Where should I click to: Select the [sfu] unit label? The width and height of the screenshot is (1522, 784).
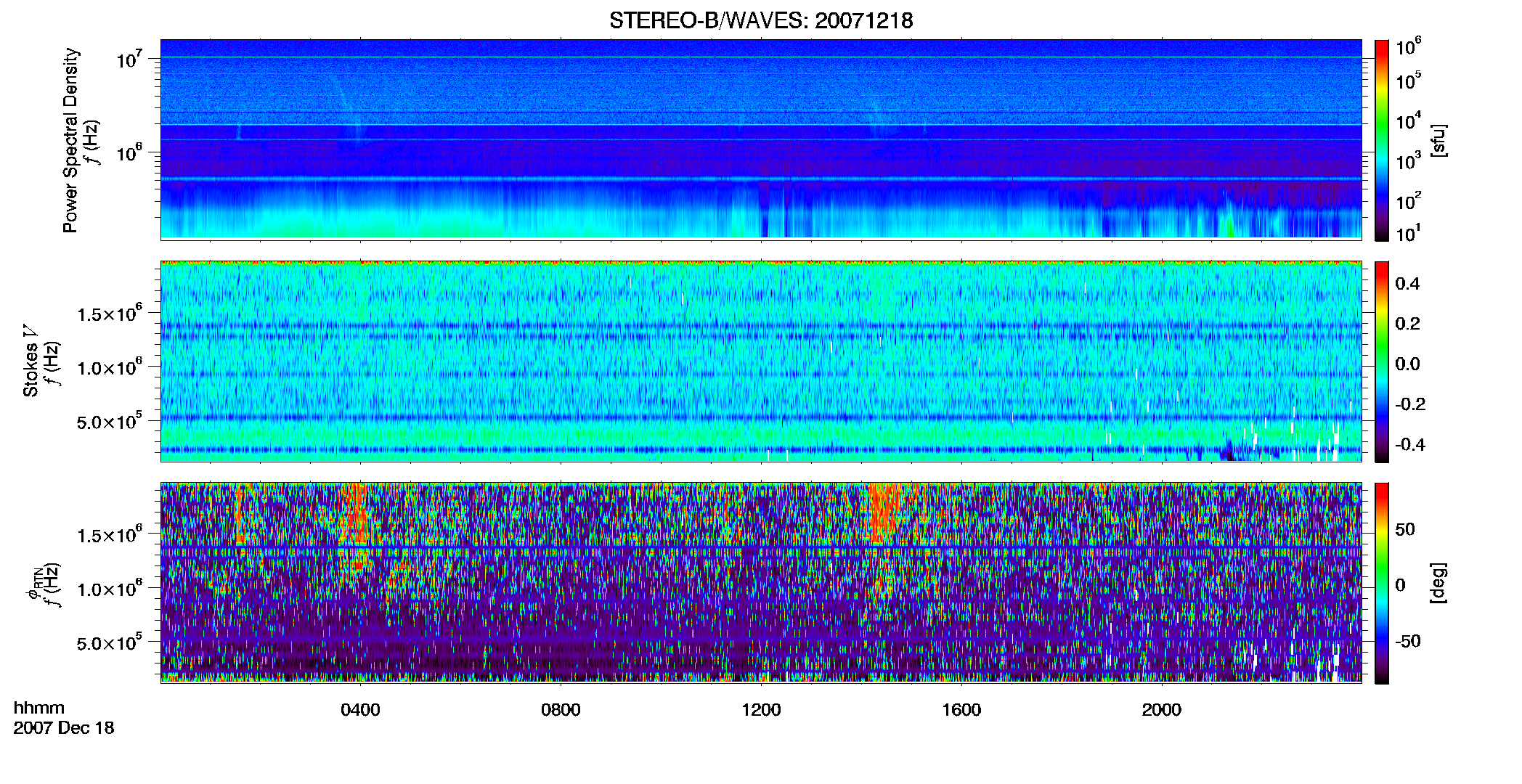[1438, 140]
